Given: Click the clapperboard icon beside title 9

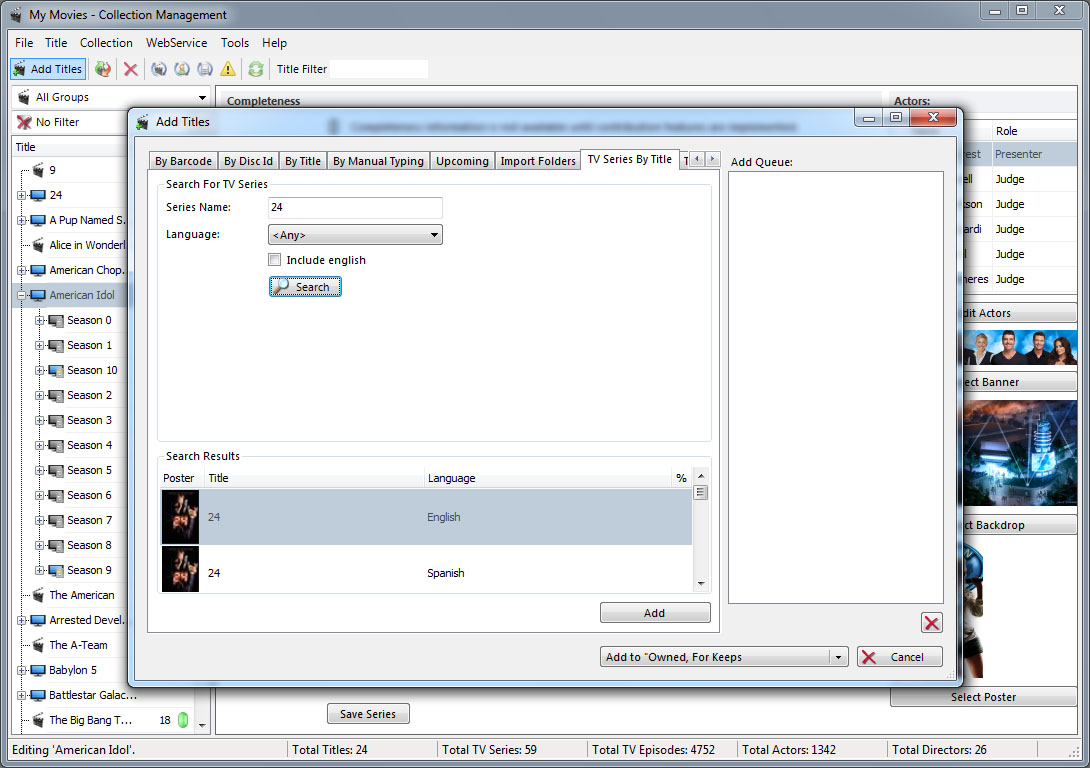Looking at the screenshot, I should pos(38,170).
